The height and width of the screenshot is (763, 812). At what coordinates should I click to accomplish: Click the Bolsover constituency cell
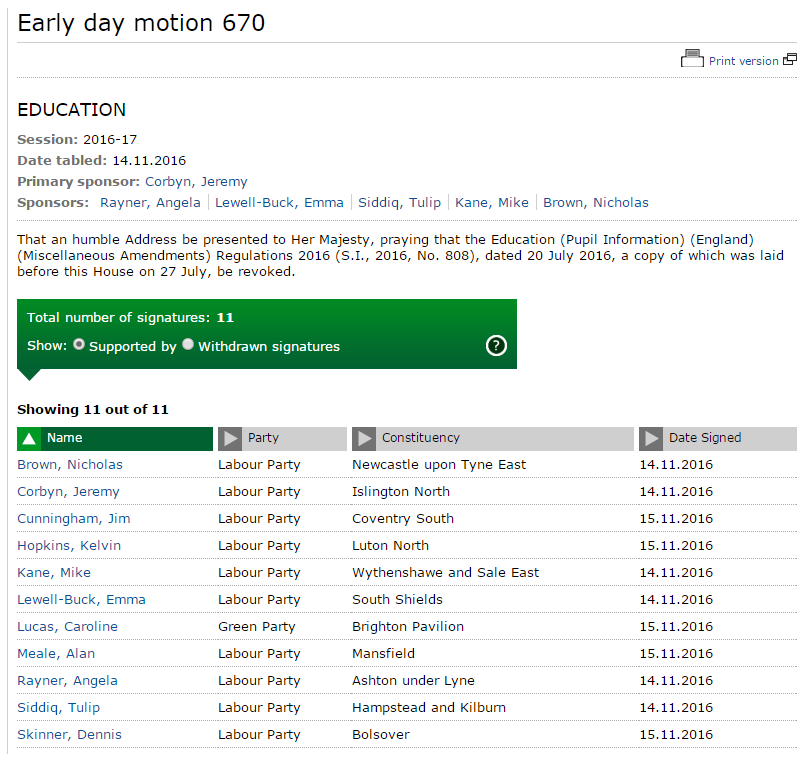(381, 735)
